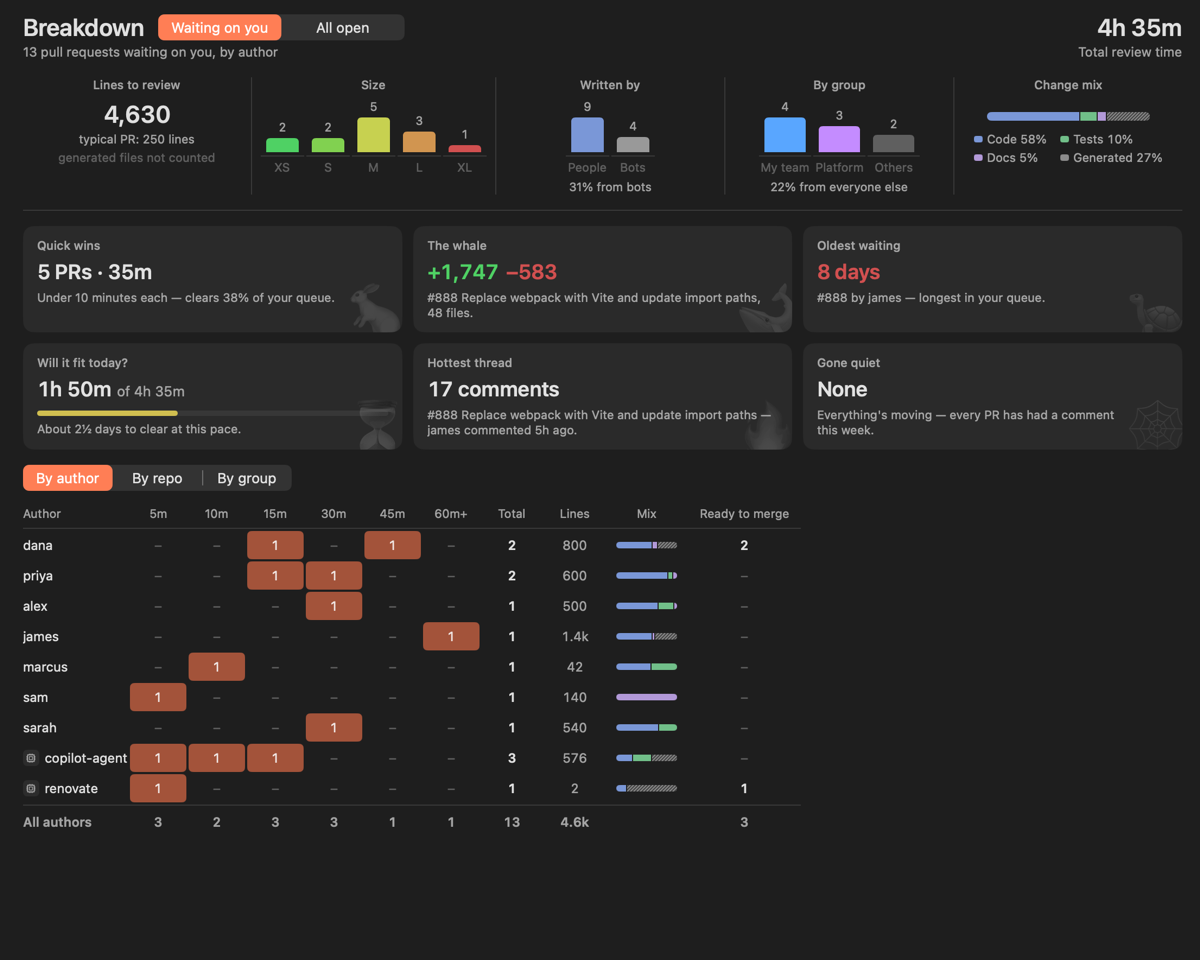Switch to the All open filter
Viewport: 1200px width, 960px height.
point(343,28)
